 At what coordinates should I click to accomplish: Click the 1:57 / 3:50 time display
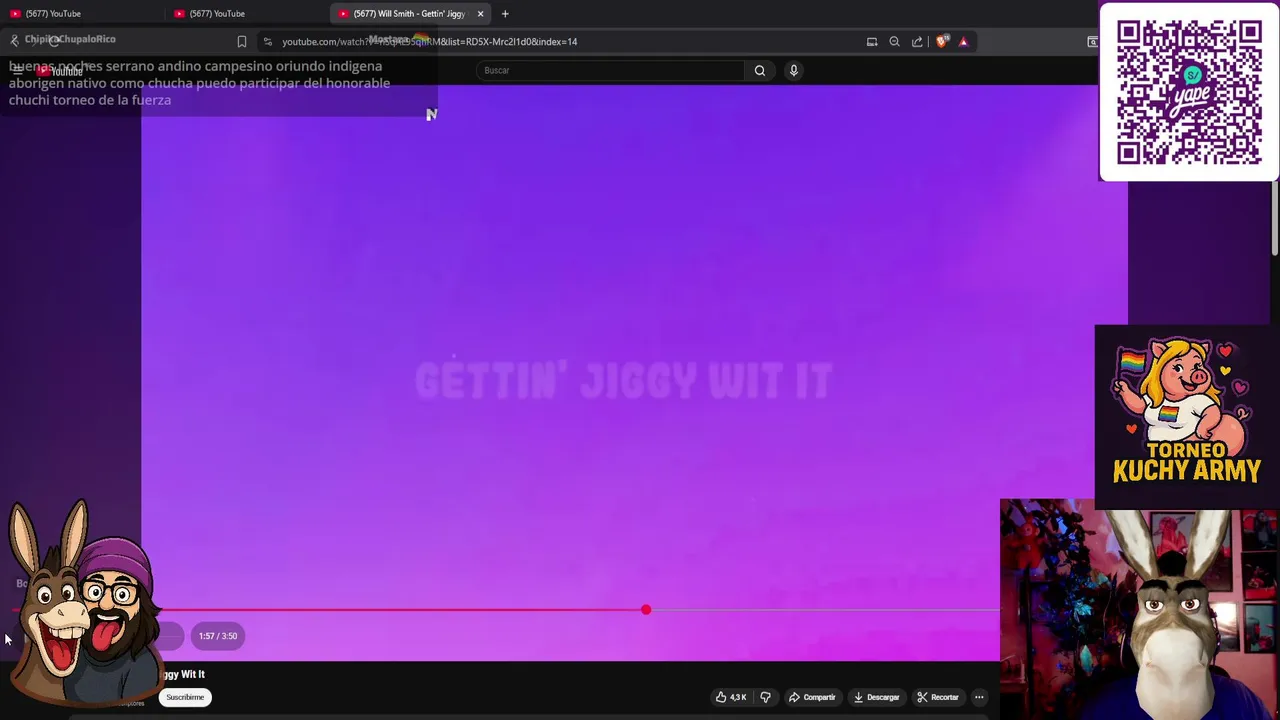pos(218,636)
